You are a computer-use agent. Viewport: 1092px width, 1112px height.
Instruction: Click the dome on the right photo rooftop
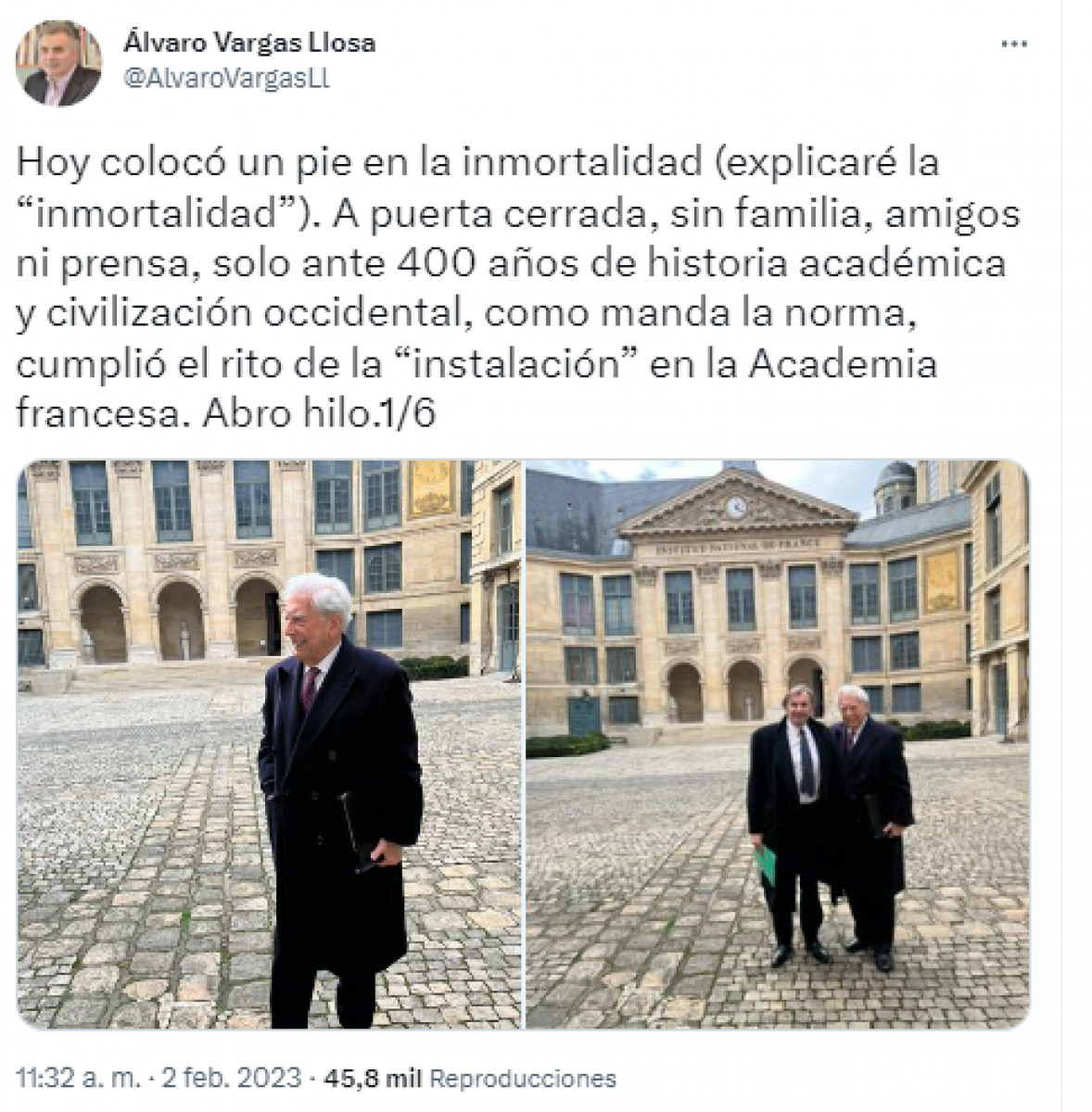click(894, 485)
